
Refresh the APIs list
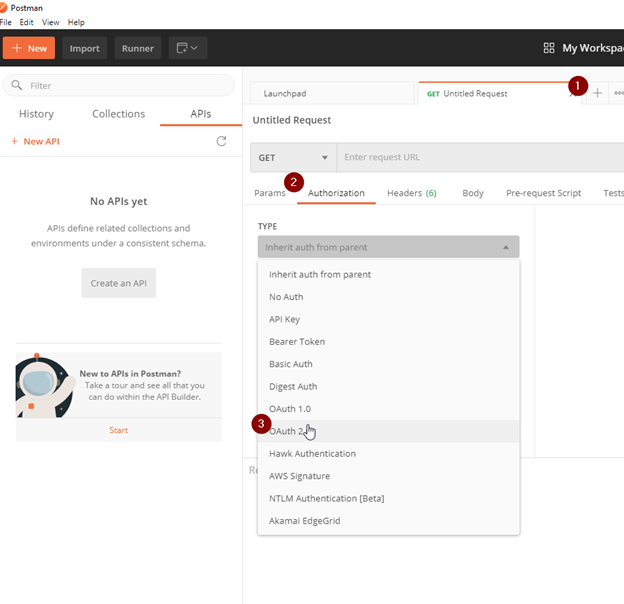pos(221,141)
